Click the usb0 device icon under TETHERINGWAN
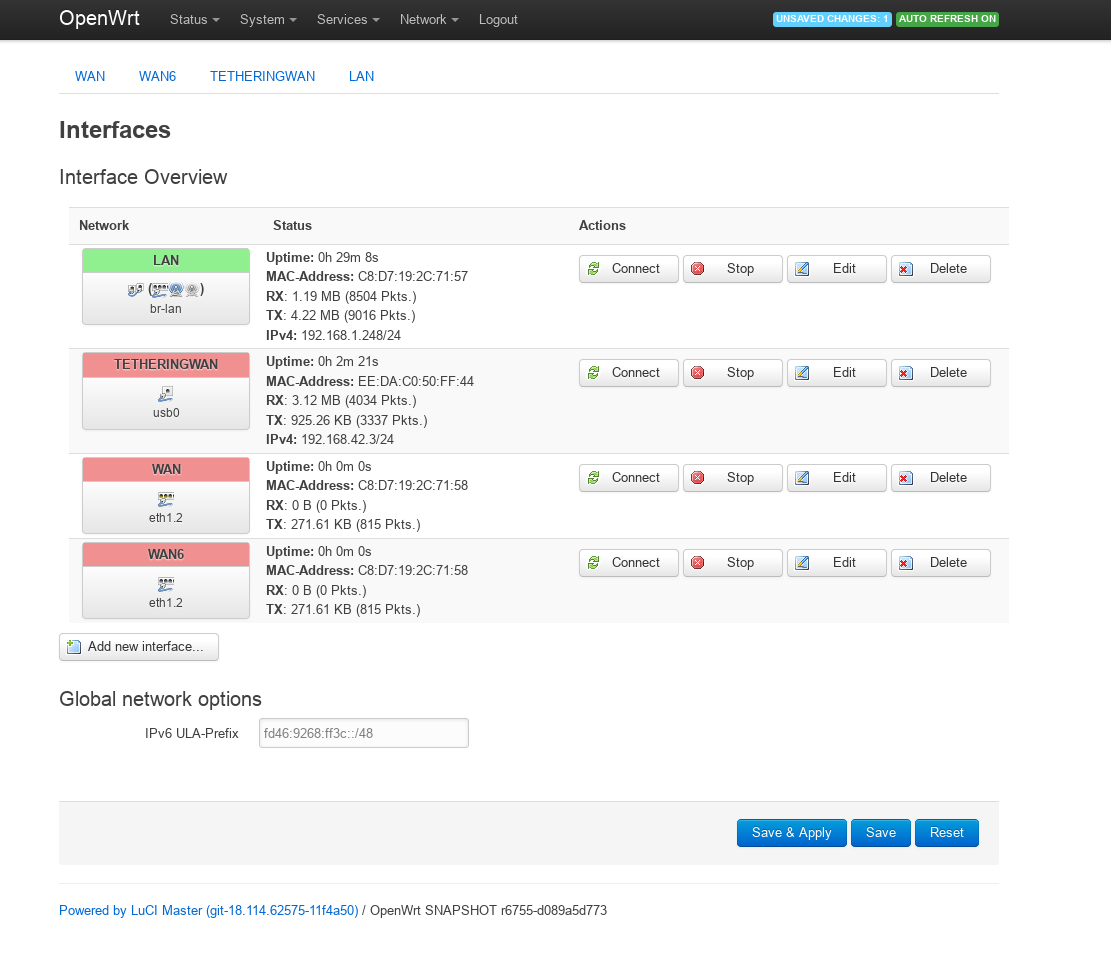Viewport: 1111px width, 963px height. click(166, 394)
